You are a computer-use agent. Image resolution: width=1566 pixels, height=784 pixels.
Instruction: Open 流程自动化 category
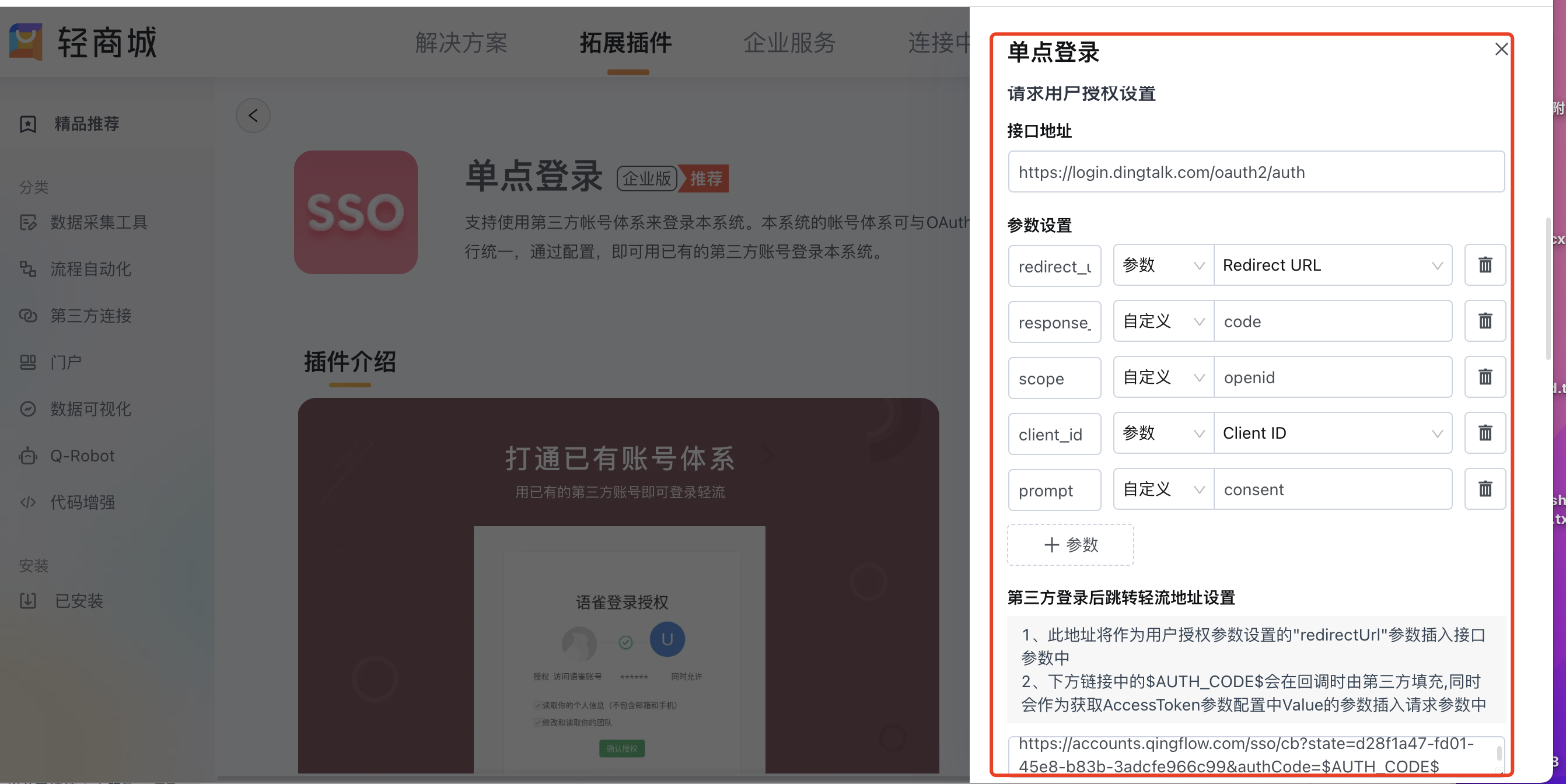90,269
